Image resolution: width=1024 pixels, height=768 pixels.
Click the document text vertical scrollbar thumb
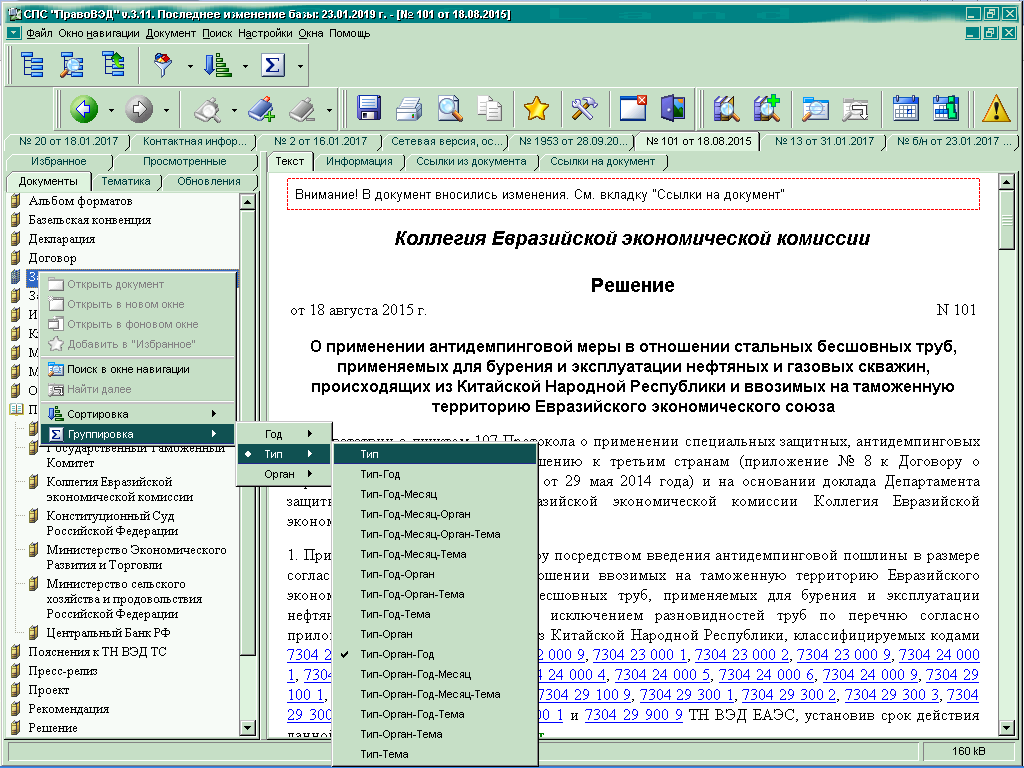tap(1006, 221)
